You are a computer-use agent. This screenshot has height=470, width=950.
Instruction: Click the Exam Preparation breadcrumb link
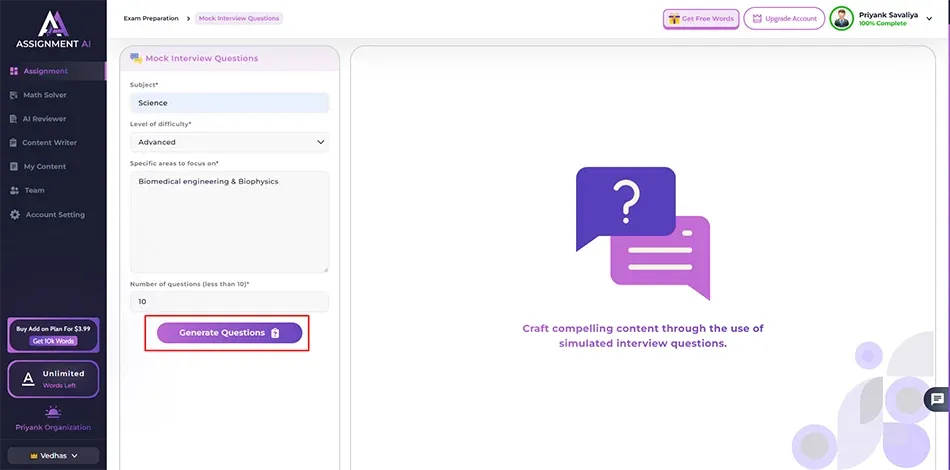151,18
